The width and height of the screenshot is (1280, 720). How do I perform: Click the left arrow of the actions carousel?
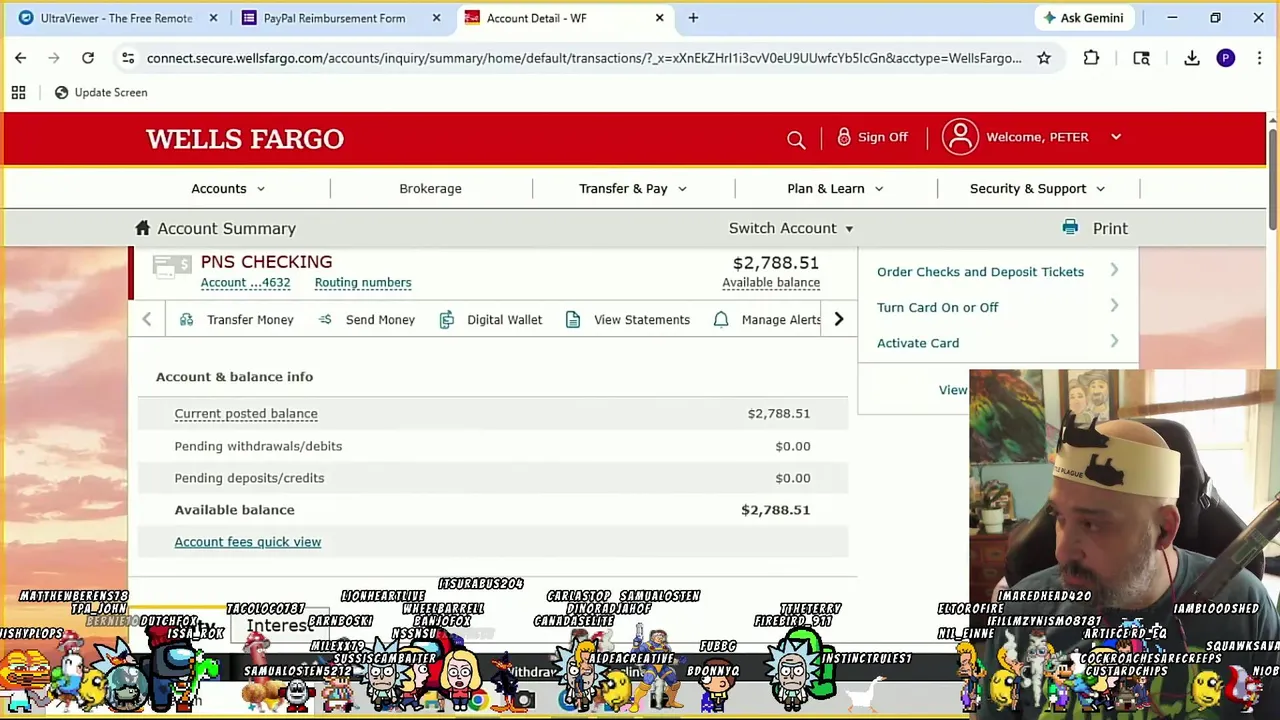[147, 319]
